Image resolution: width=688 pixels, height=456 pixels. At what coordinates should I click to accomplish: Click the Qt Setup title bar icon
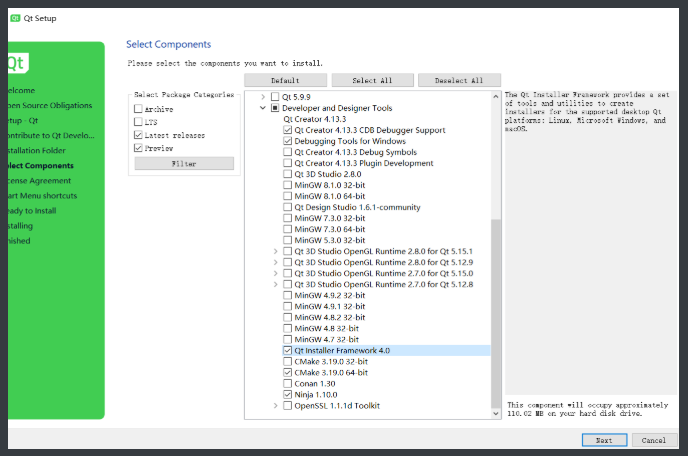point(15,18)
